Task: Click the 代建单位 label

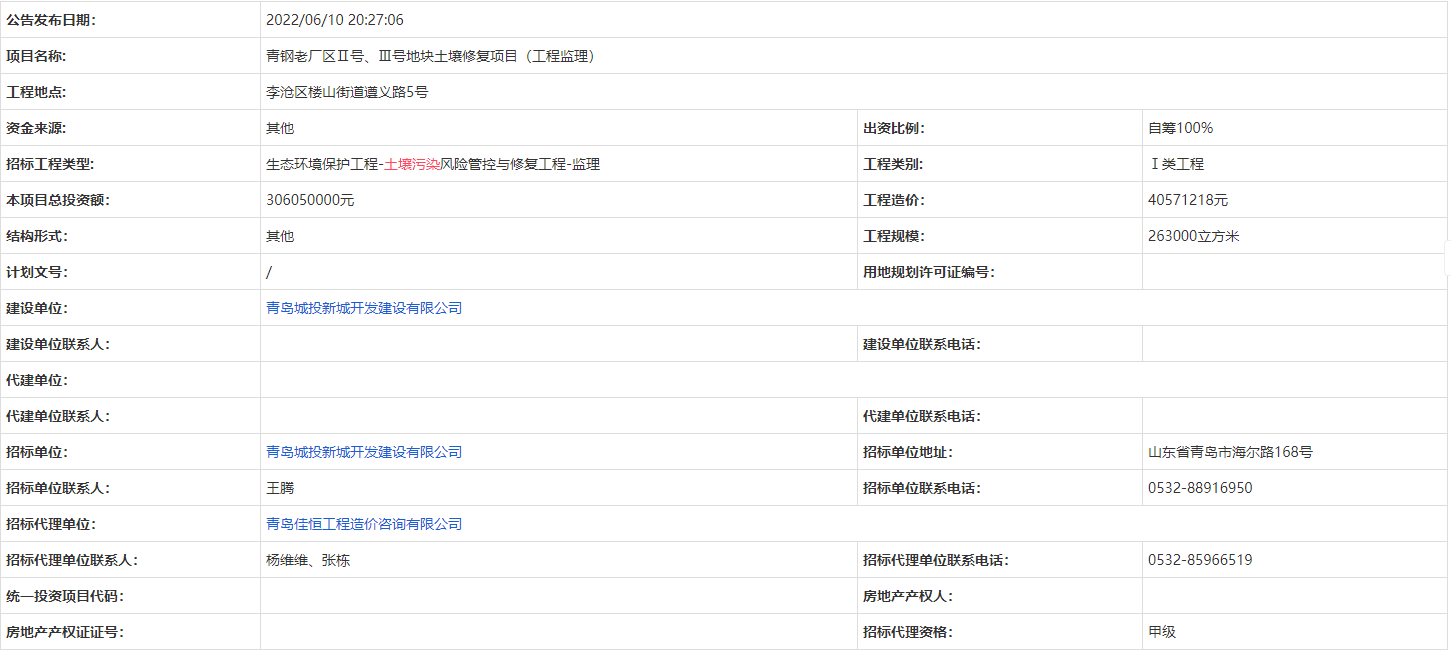Action: [36, 380]
